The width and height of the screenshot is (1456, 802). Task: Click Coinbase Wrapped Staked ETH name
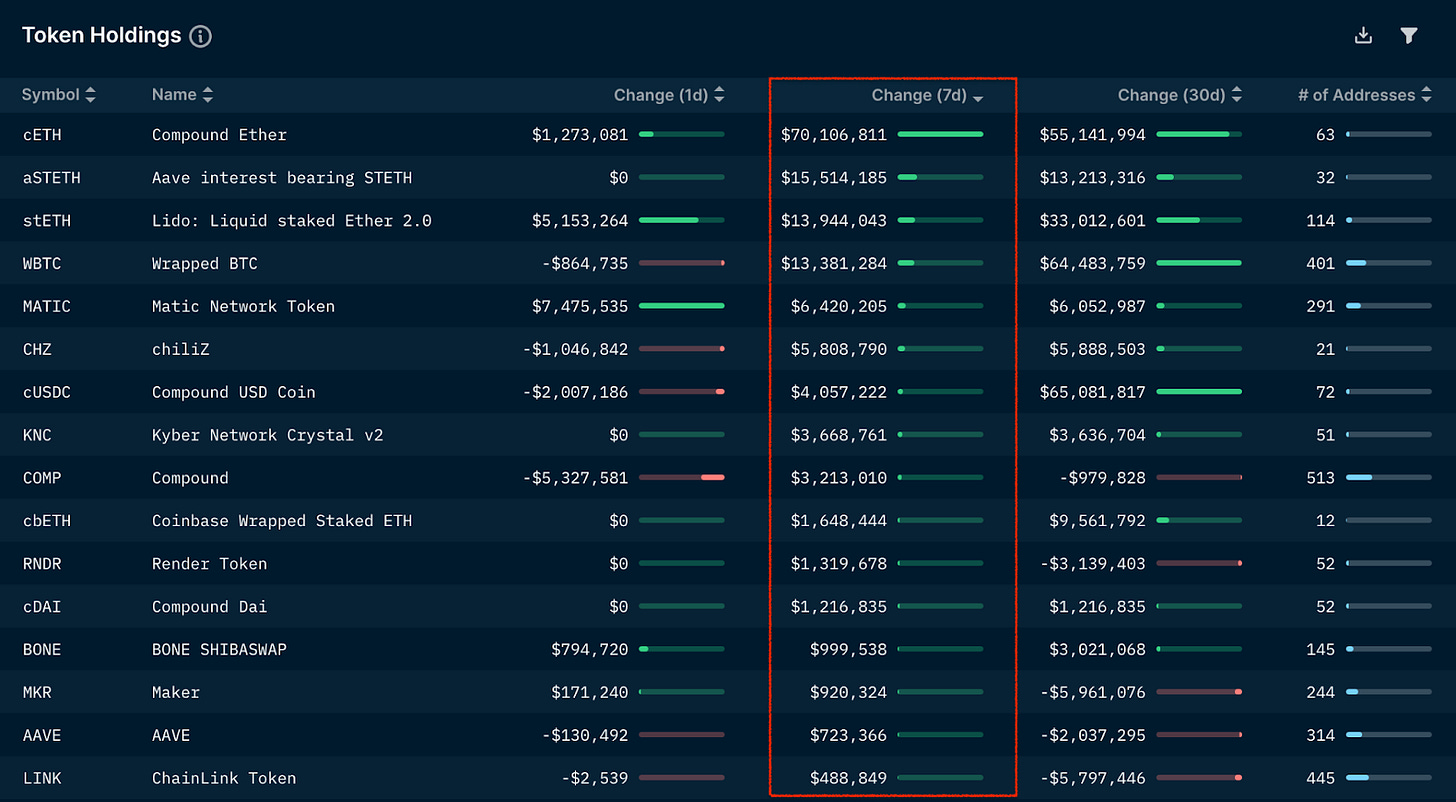[282, 522]
